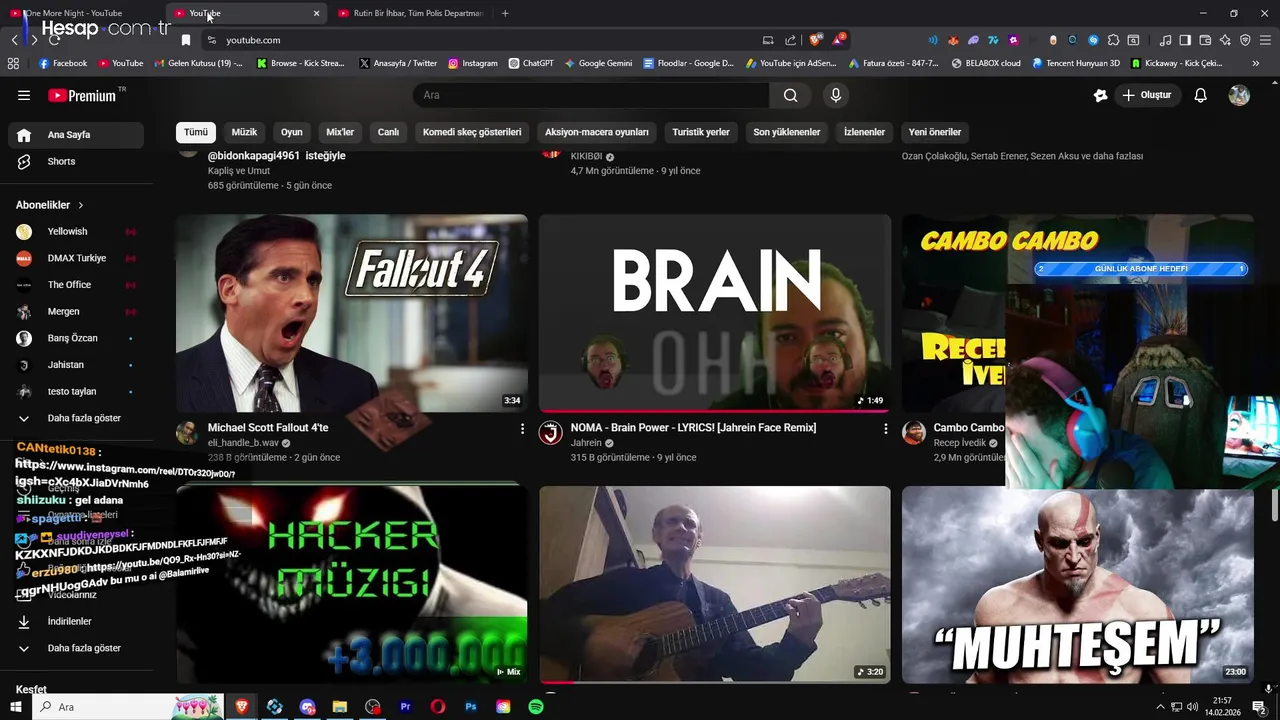Screen dimensions: 1280x720
Task: Toggle the browser sidebar panel icon
Action: [1185, 40]
